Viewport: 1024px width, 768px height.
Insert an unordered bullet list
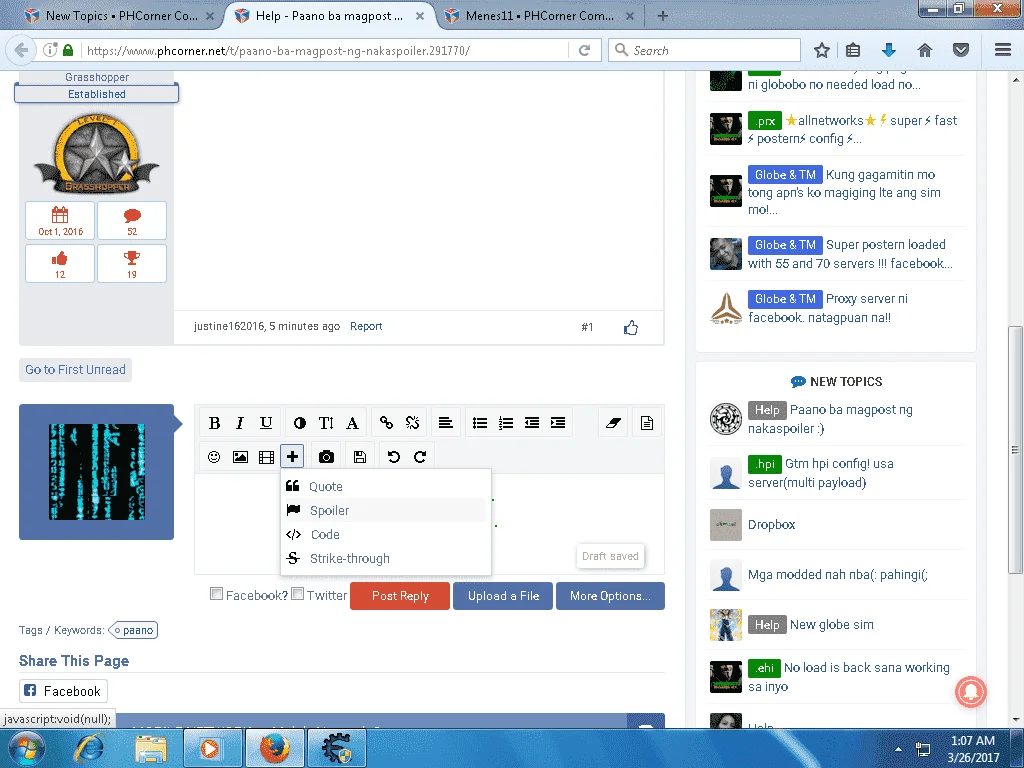[480, 423]
